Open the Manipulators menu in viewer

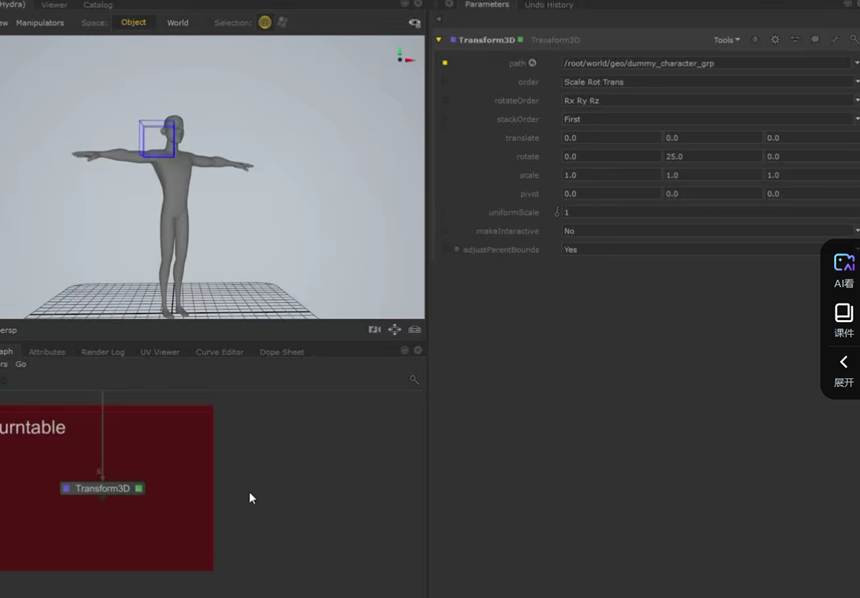point(40,22)
